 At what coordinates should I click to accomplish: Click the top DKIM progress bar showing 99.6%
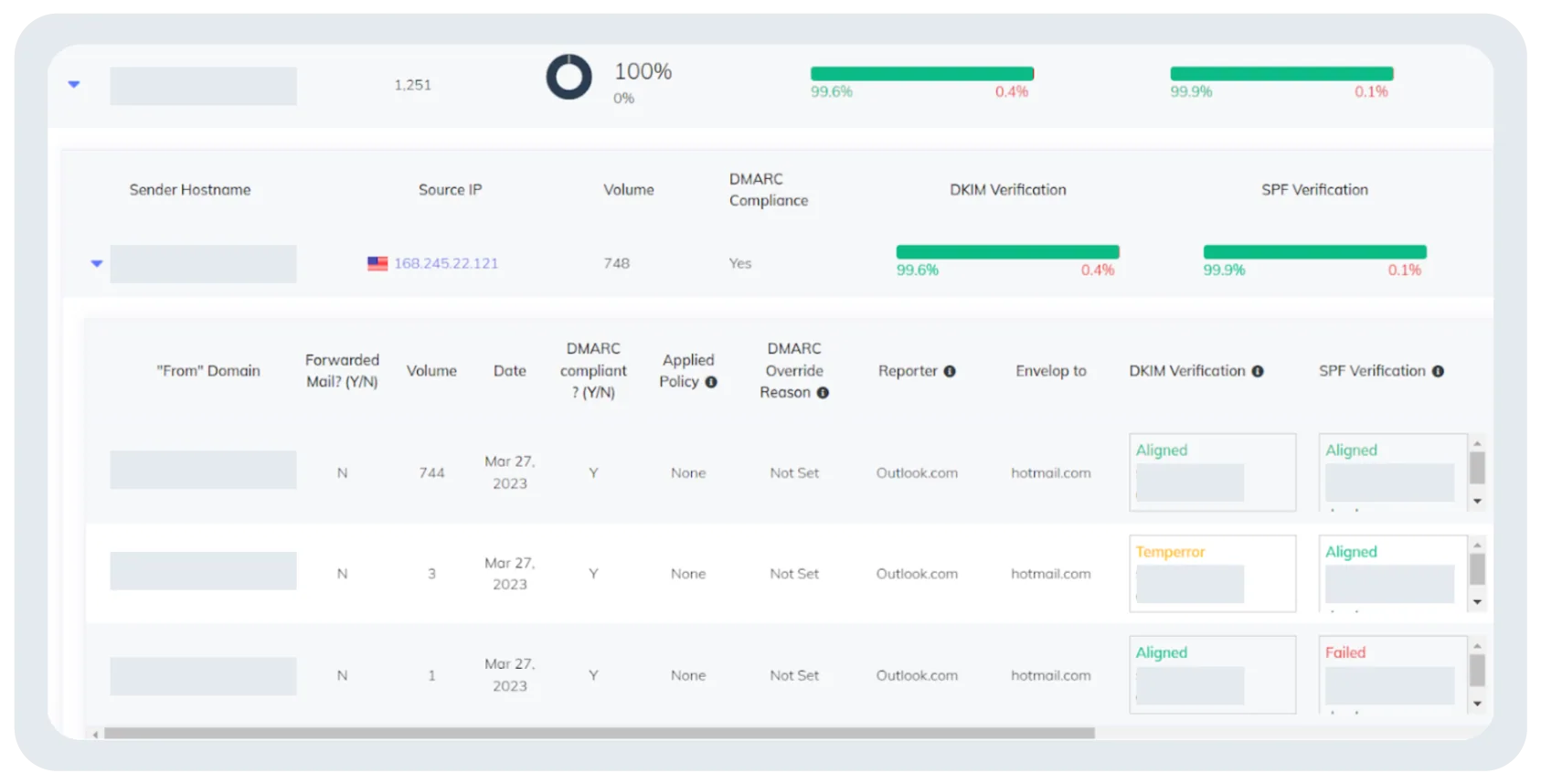(921, 73)
